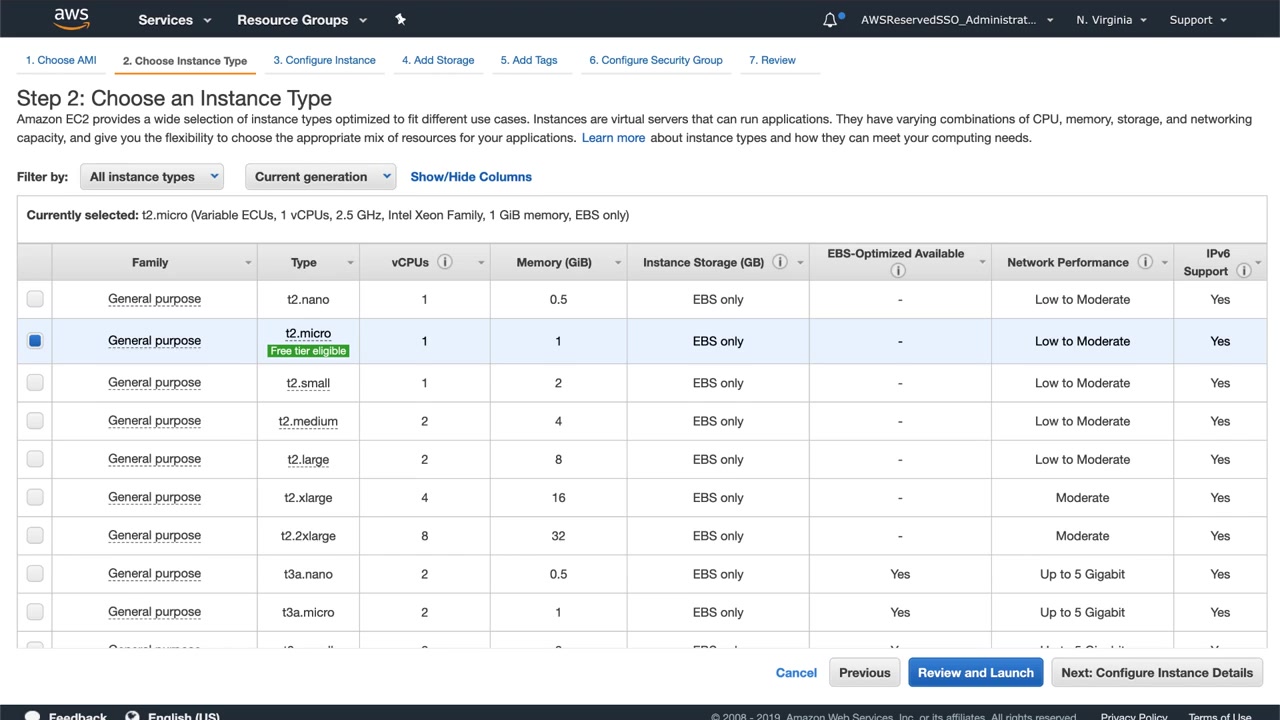Go to the 4. Add Storage tab
Screen dimensions: 1280x720
438,60
